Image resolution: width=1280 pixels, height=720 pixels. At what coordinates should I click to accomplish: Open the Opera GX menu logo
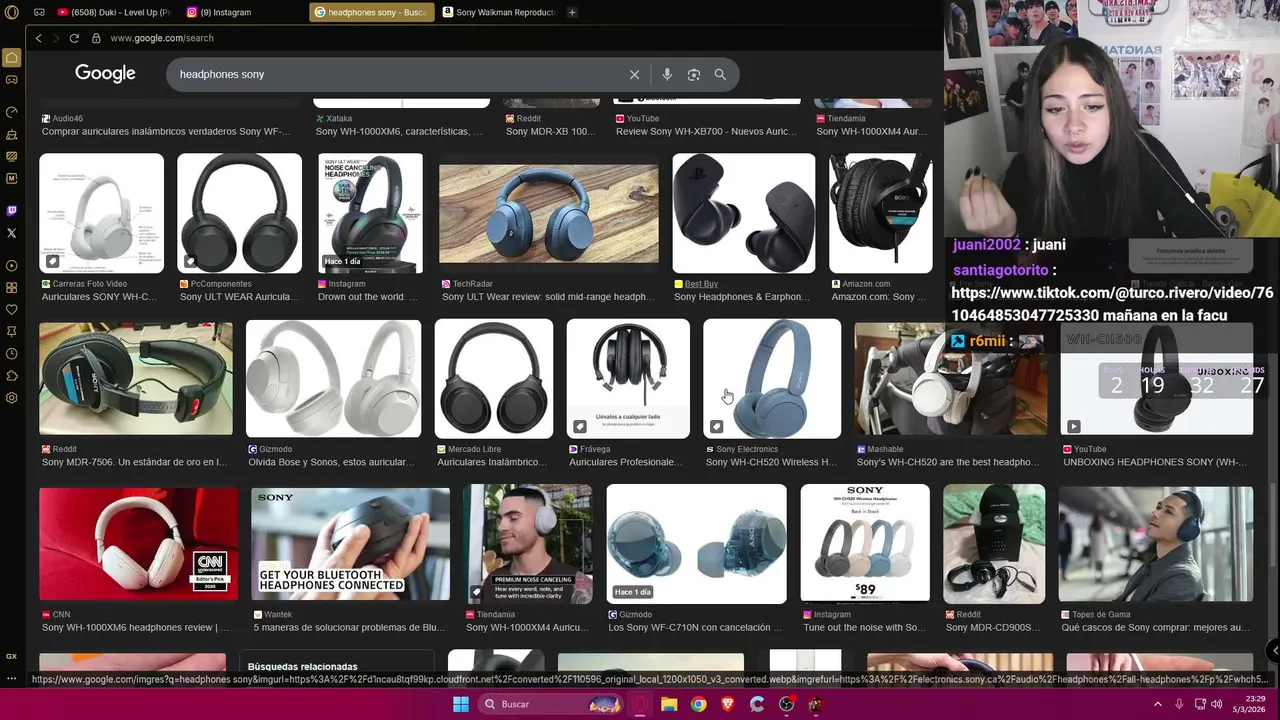click(12, 12)
